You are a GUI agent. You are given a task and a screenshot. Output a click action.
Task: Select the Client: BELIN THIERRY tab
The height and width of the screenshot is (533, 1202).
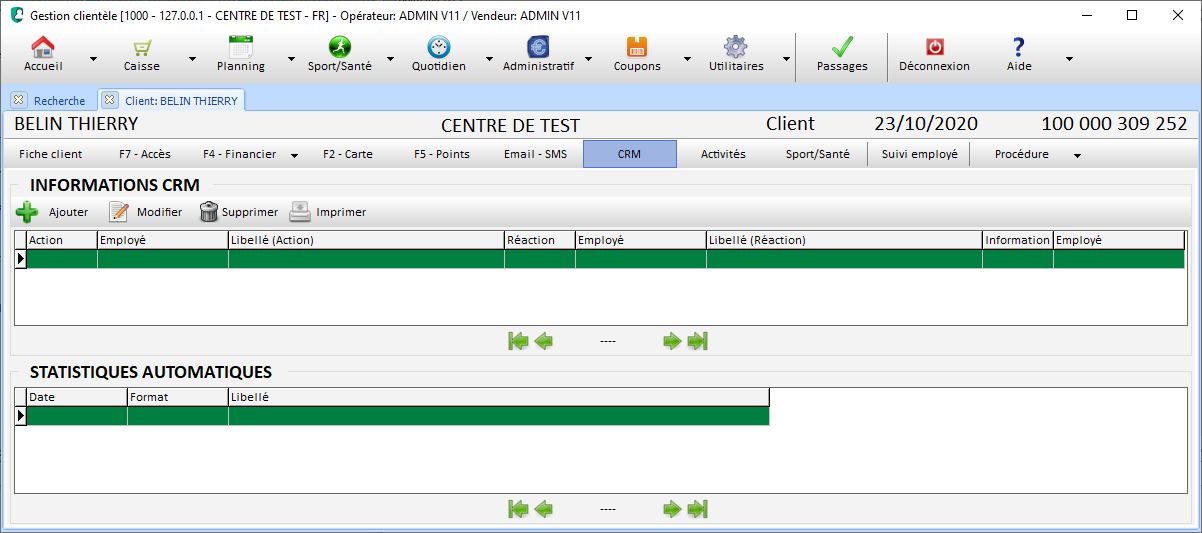tap(181, 100)
